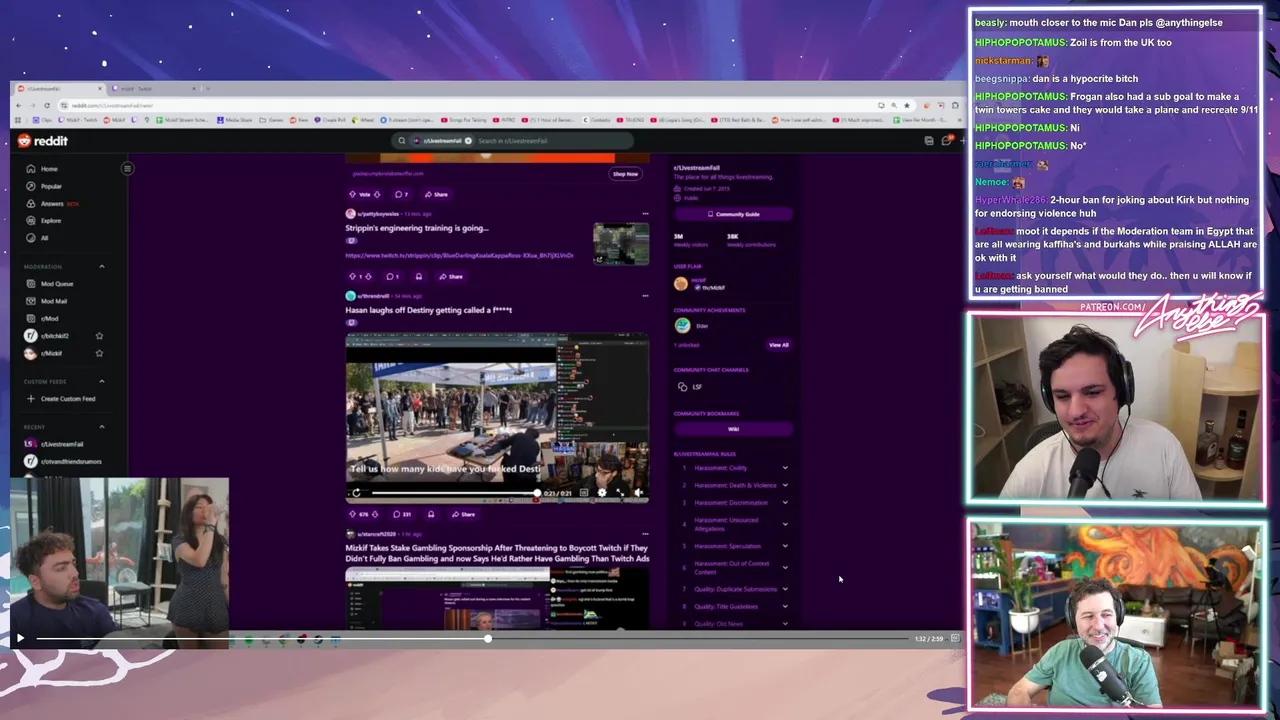Replay the Hasan clip video
This screenshot has width=1280, height=720.
tap(356, 492)
